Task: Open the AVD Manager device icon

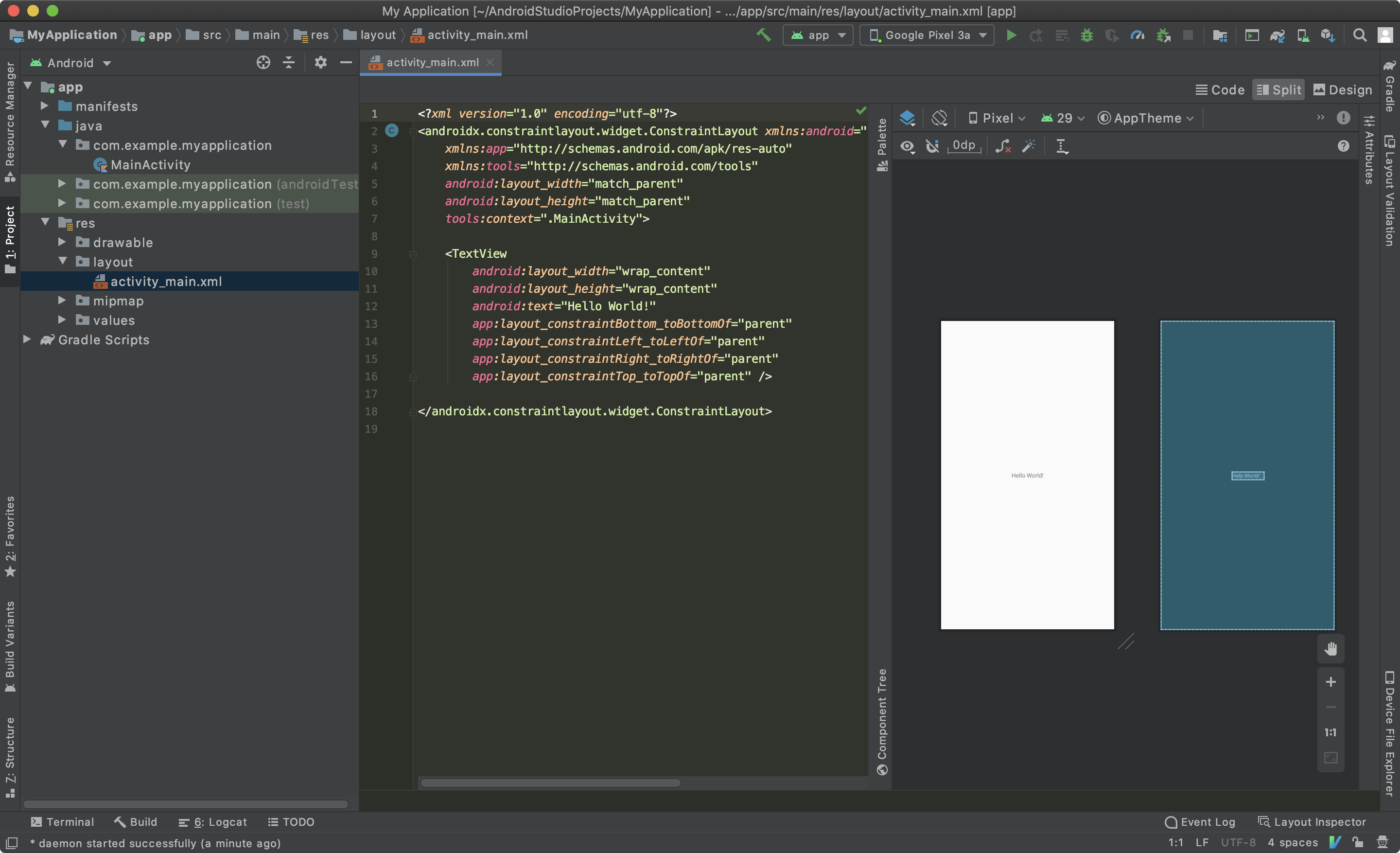Action: [1302, 35]
